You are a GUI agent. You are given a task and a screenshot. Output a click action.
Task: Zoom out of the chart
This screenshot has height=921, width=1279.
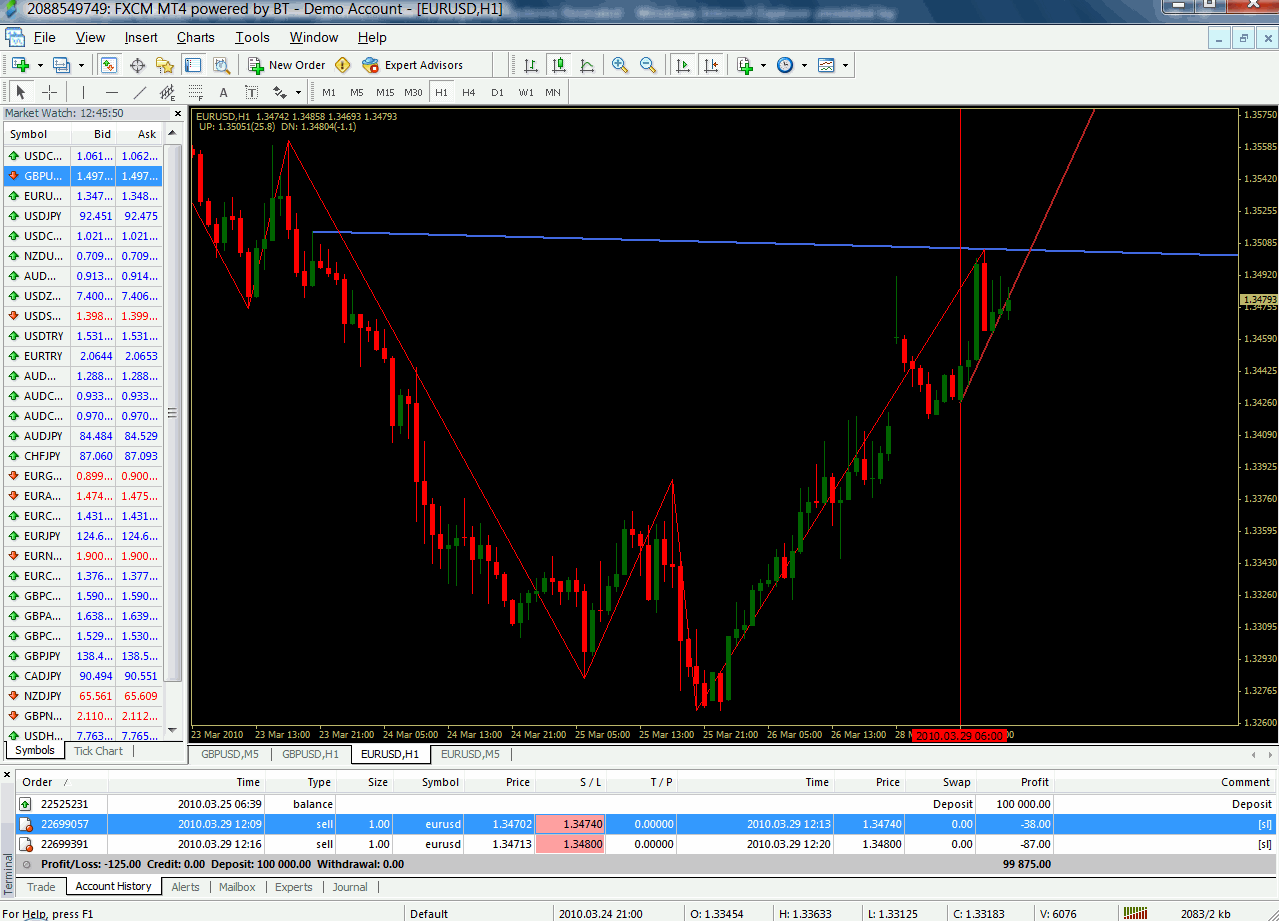click(x=648, y=65)
